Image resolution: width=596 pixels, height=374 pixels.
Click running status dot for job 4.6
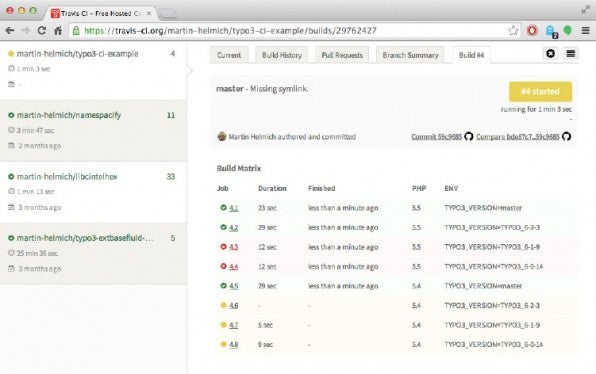point(224,305)
